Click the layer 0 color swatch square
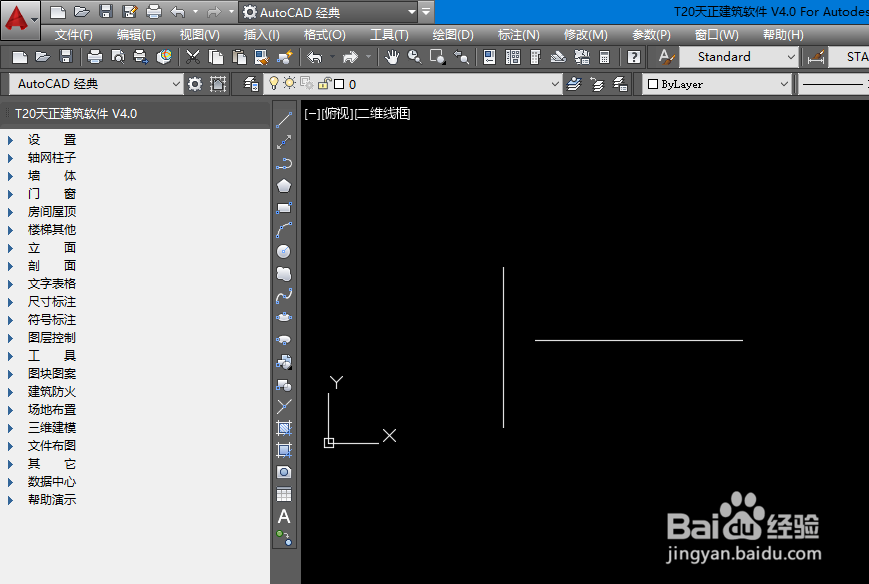The height and width of the screenshot is (584, 869). point(339,84)
